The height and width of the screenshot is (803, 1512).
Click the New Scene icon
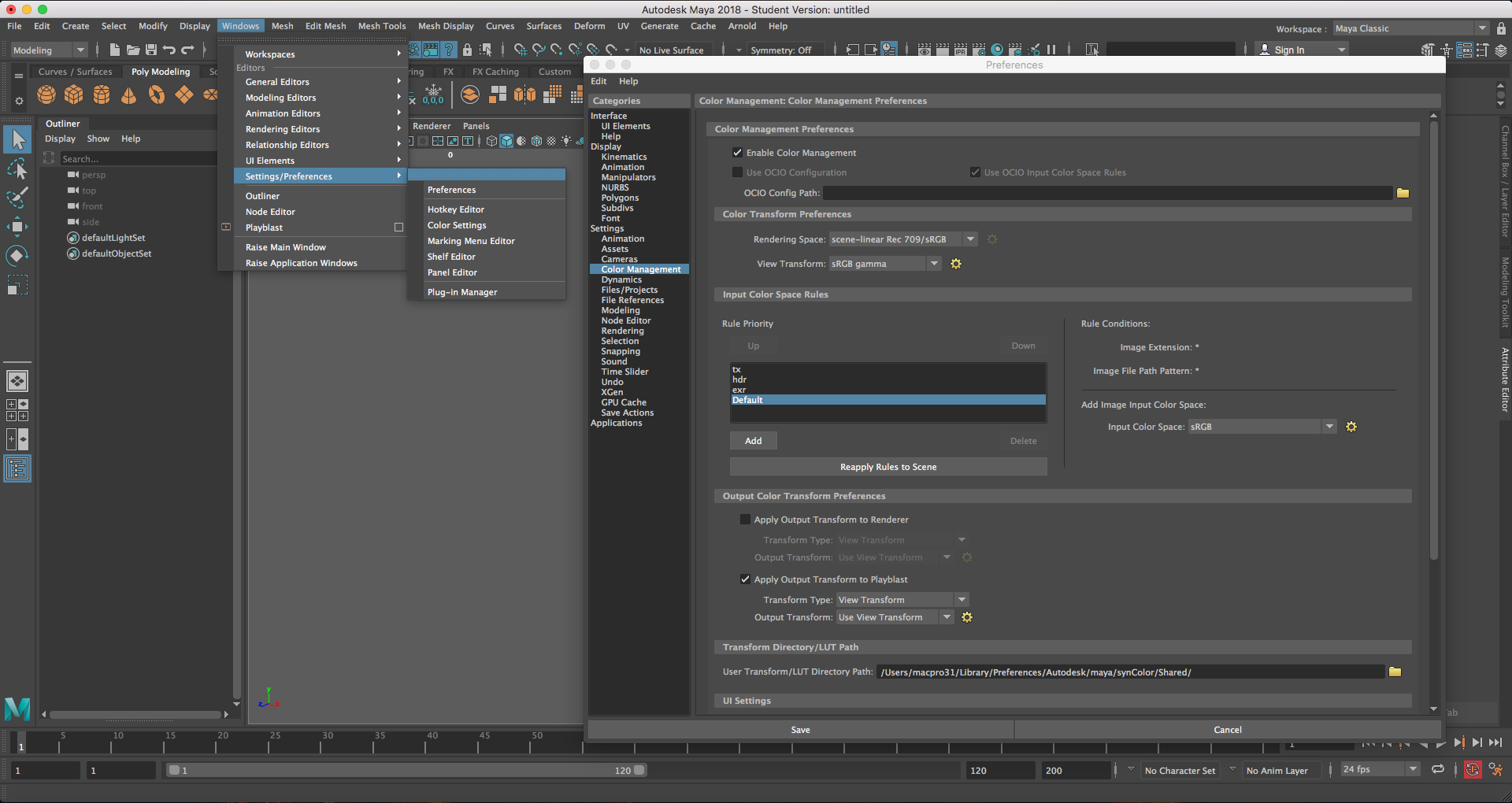[115, 50]
